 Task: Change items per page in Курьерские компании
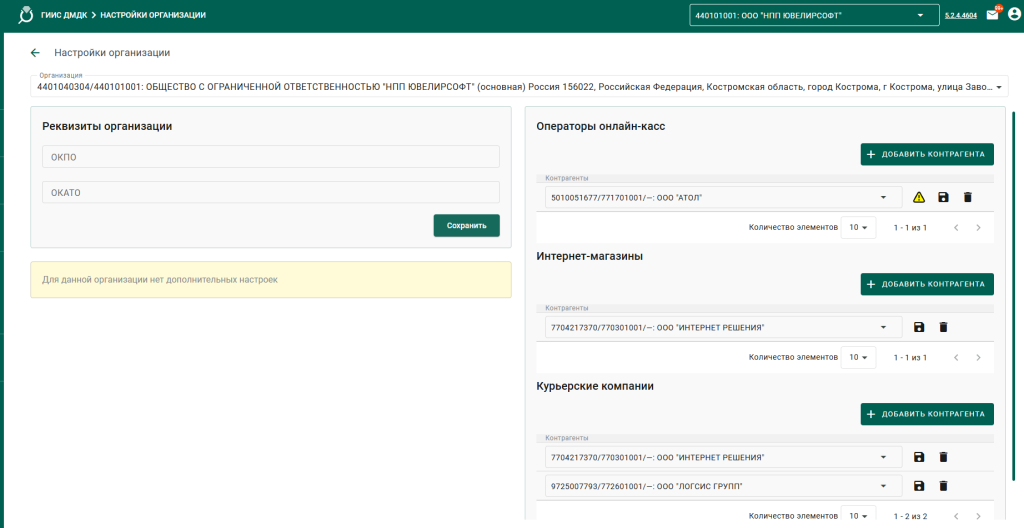(x=858, y=515)
